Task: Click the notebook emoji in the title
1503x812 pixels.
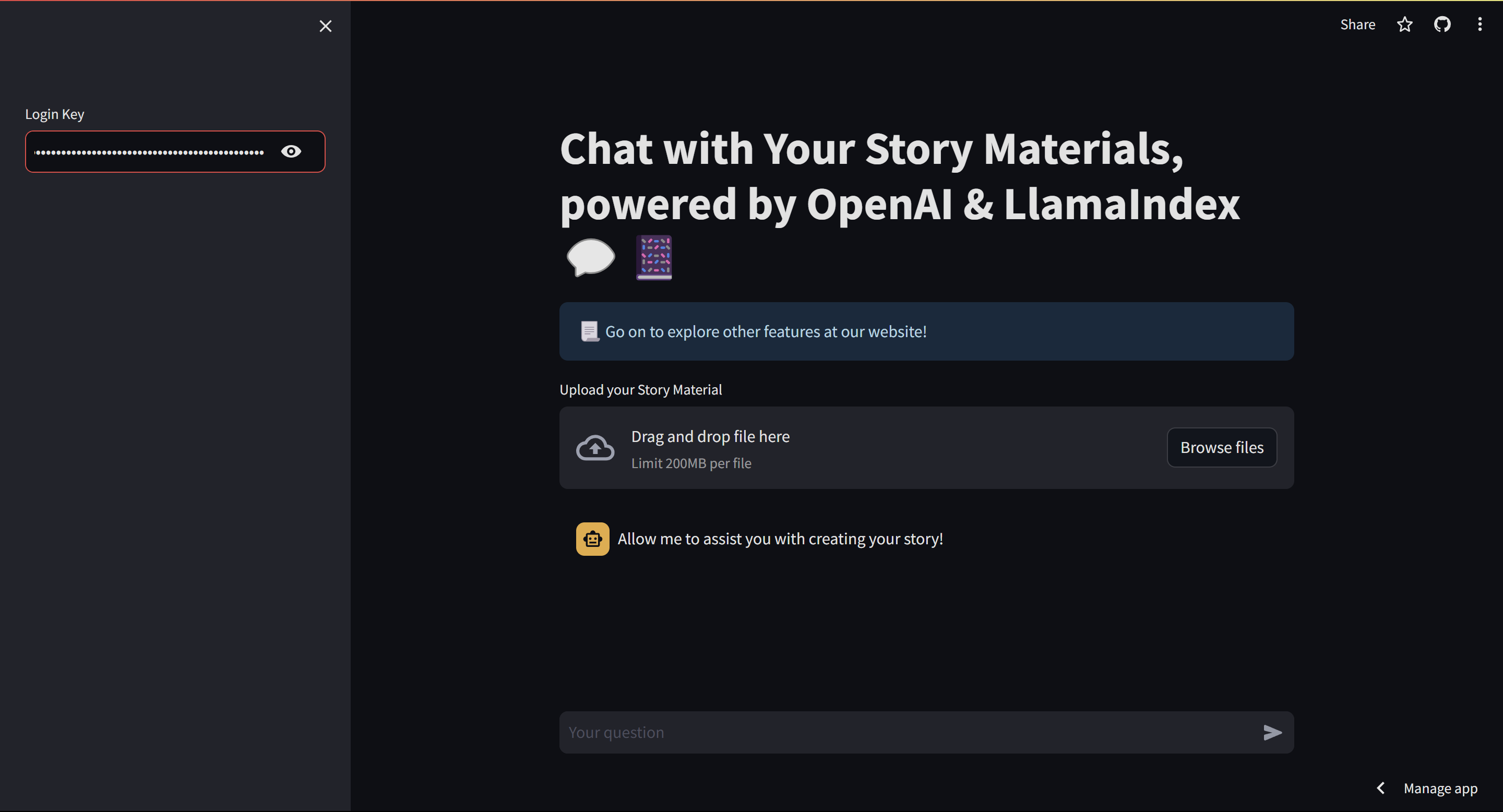Action: click(x=653, y=257)
